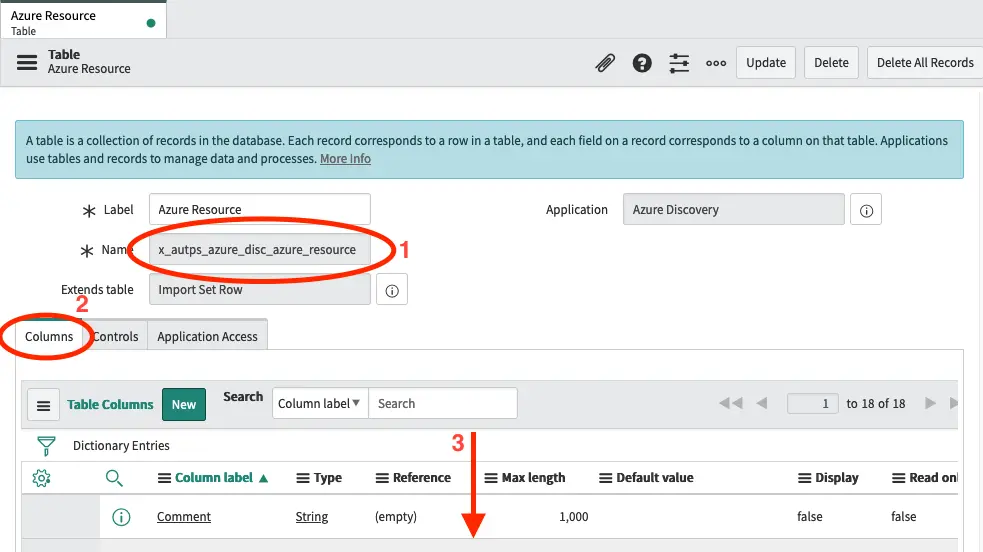983x552 pixels.
Task: Follow the More Info link
Action: point(345,159)
